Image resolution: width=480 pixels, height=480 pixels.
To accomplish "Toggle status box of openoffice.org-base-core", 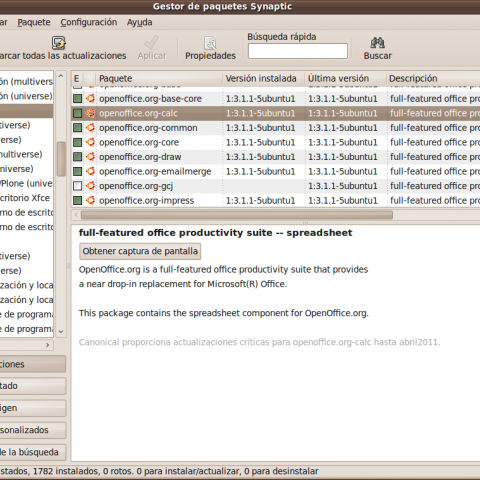I will (x=78, y=99).
